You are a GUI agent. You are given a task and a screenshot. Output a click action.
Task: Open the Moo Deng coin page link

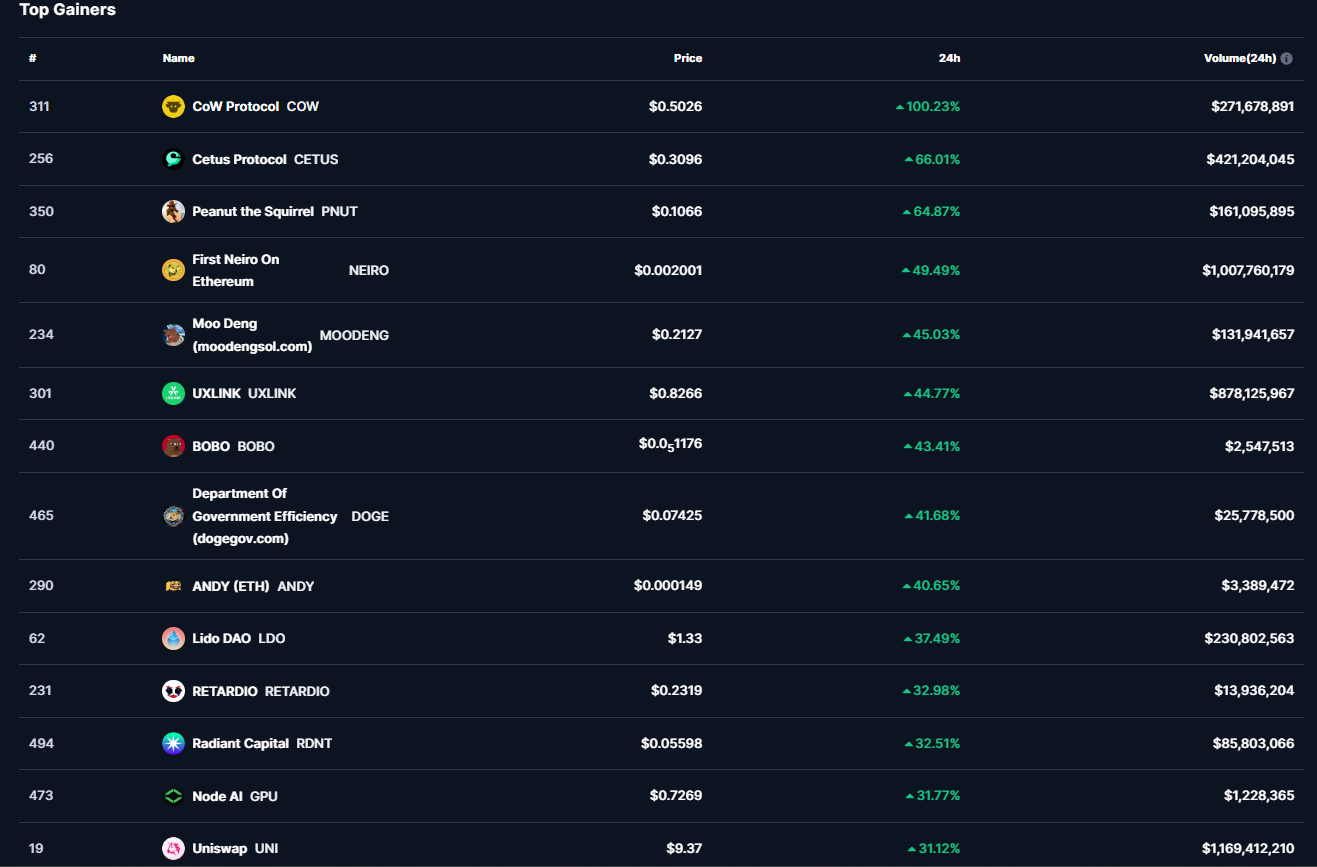[252, 335]
